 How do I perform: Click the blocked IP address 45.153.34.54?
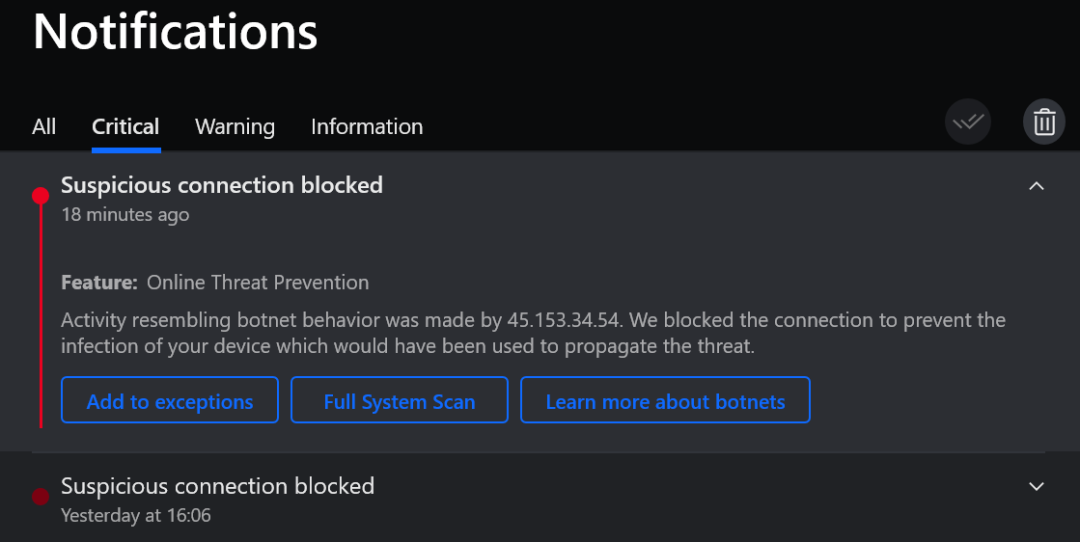point(565,320)
